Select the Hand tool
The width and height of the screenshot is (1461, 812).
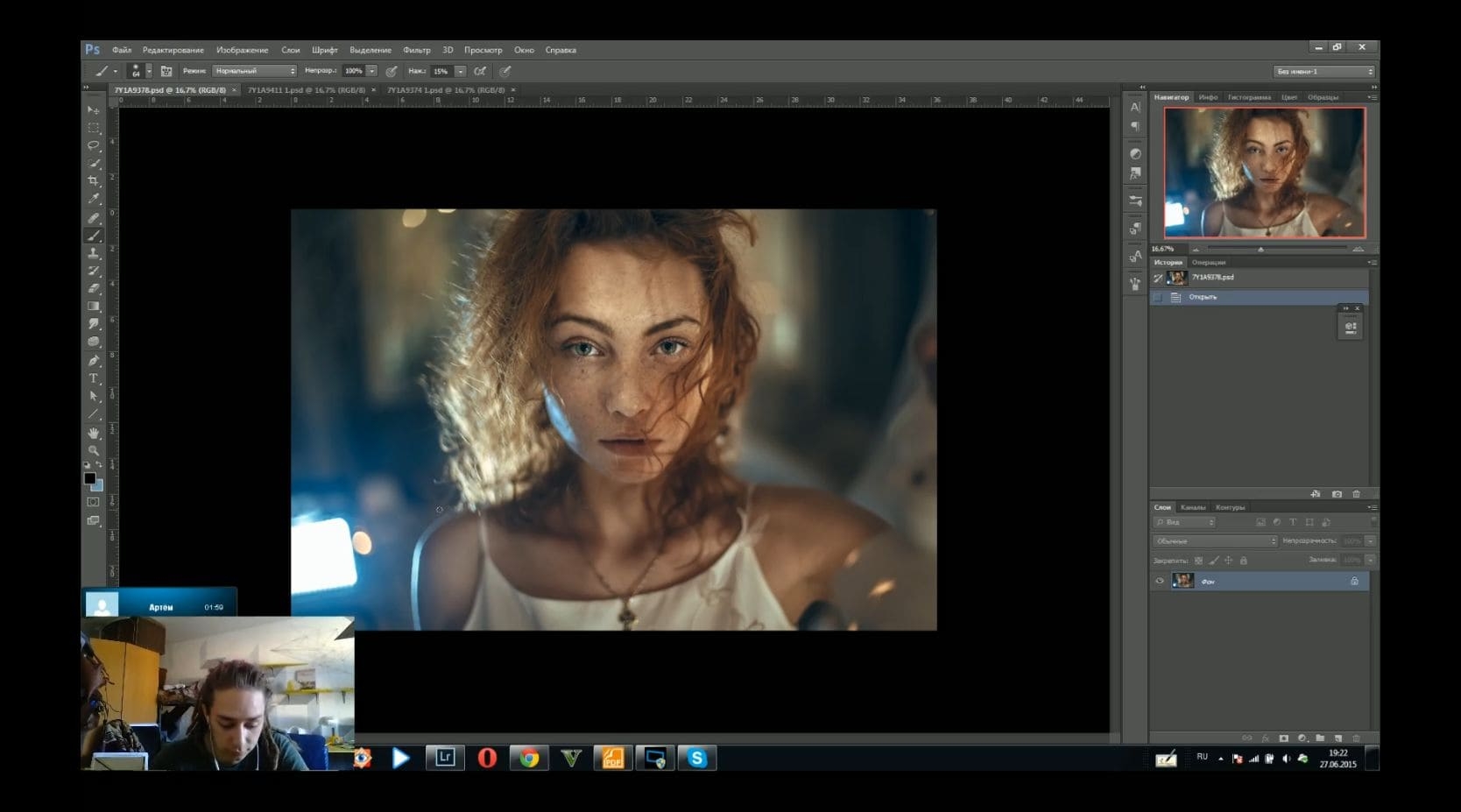(x=93, y=433)
